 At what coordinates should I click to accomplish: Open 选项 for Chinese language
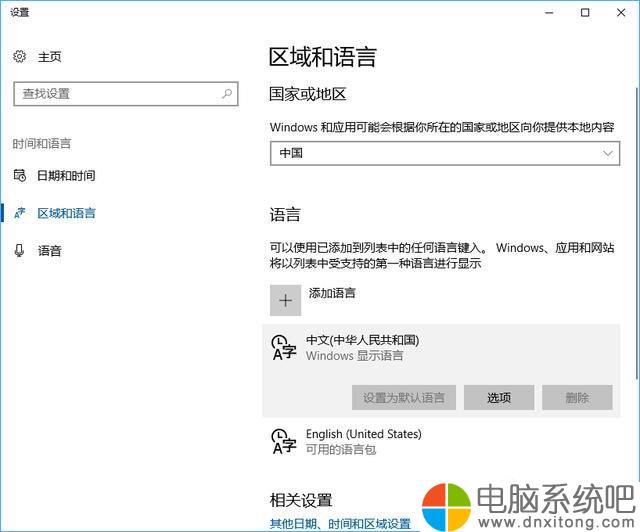[499, 397]
